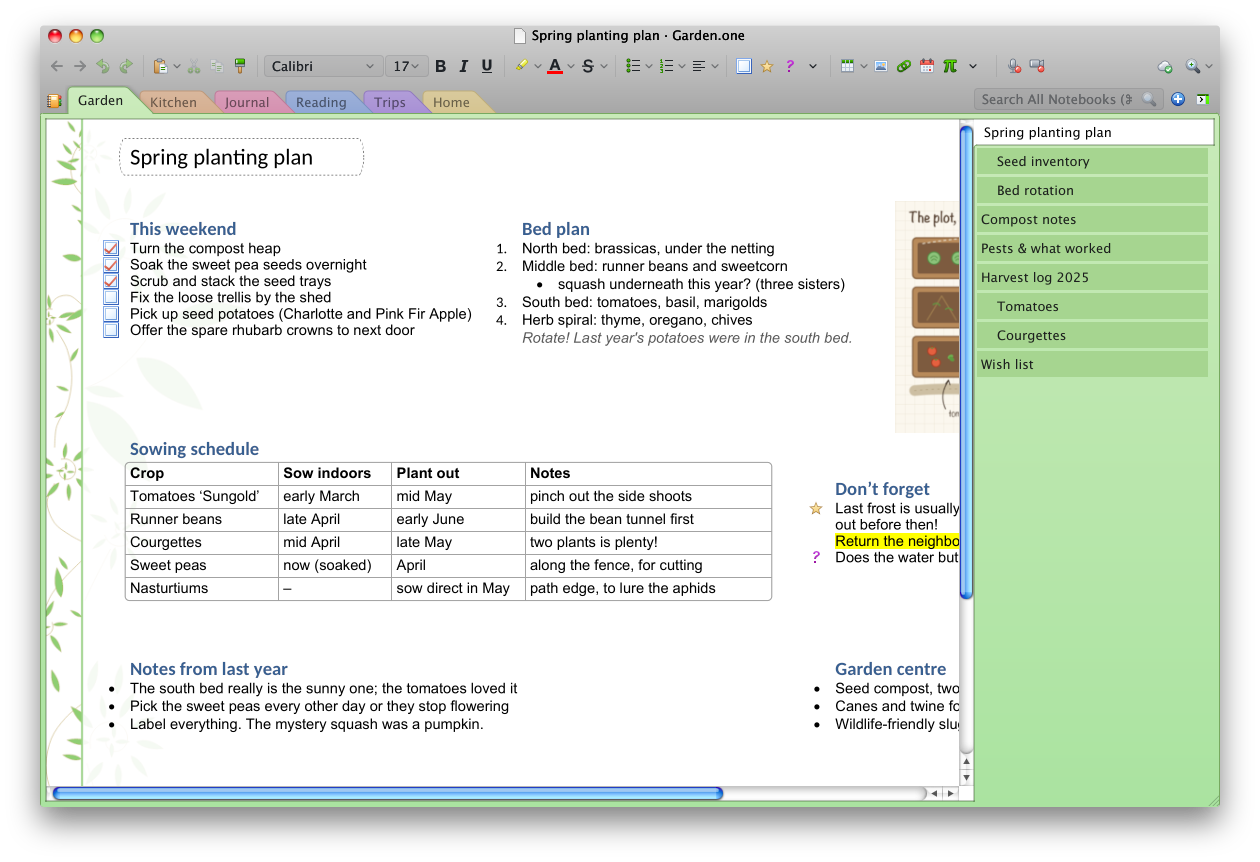
Task: Click the horizontal scrollbar thumb
Action: coord(387,793)
